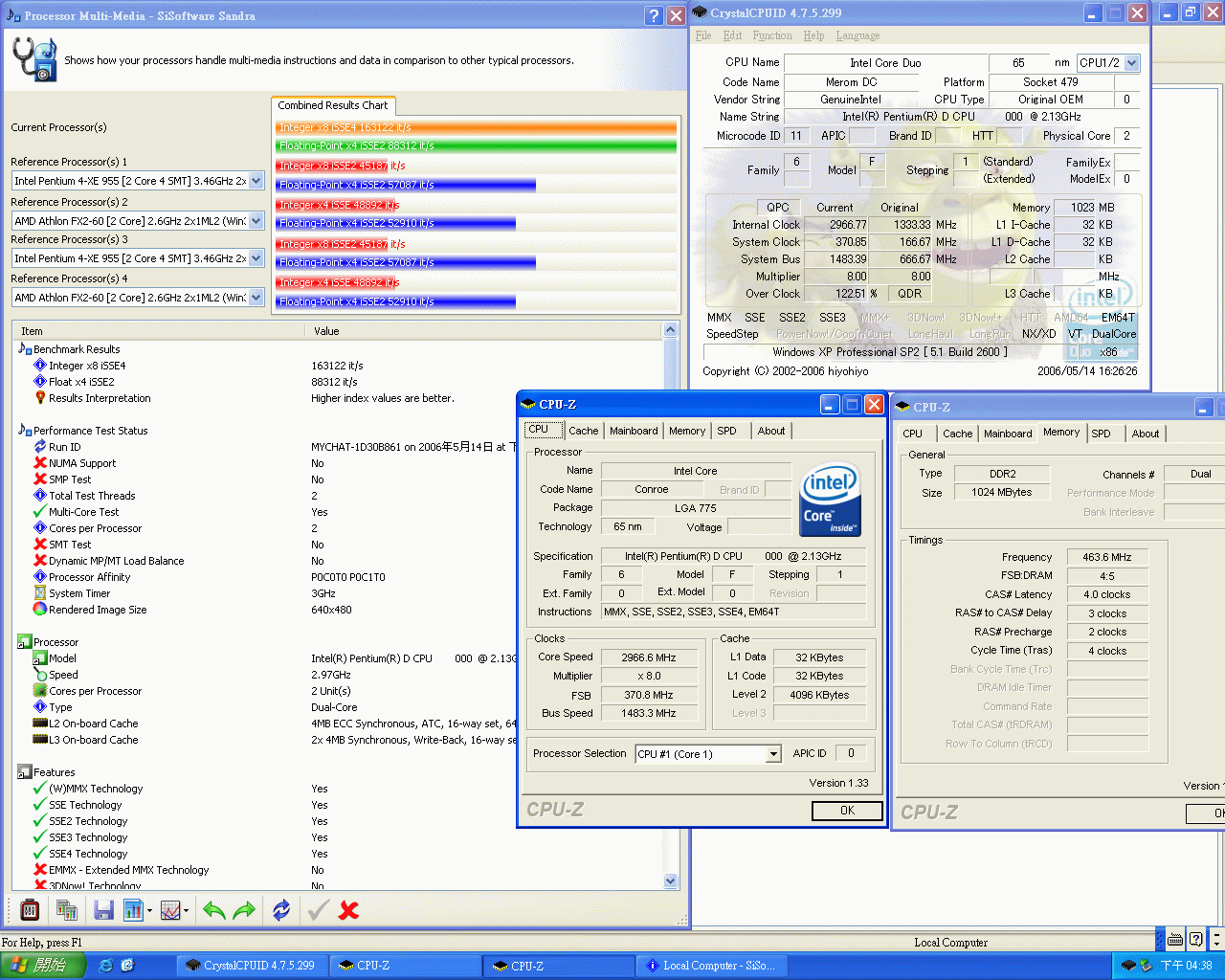Launch Internet Explorer from quick launch

click(x=106, y=966)
